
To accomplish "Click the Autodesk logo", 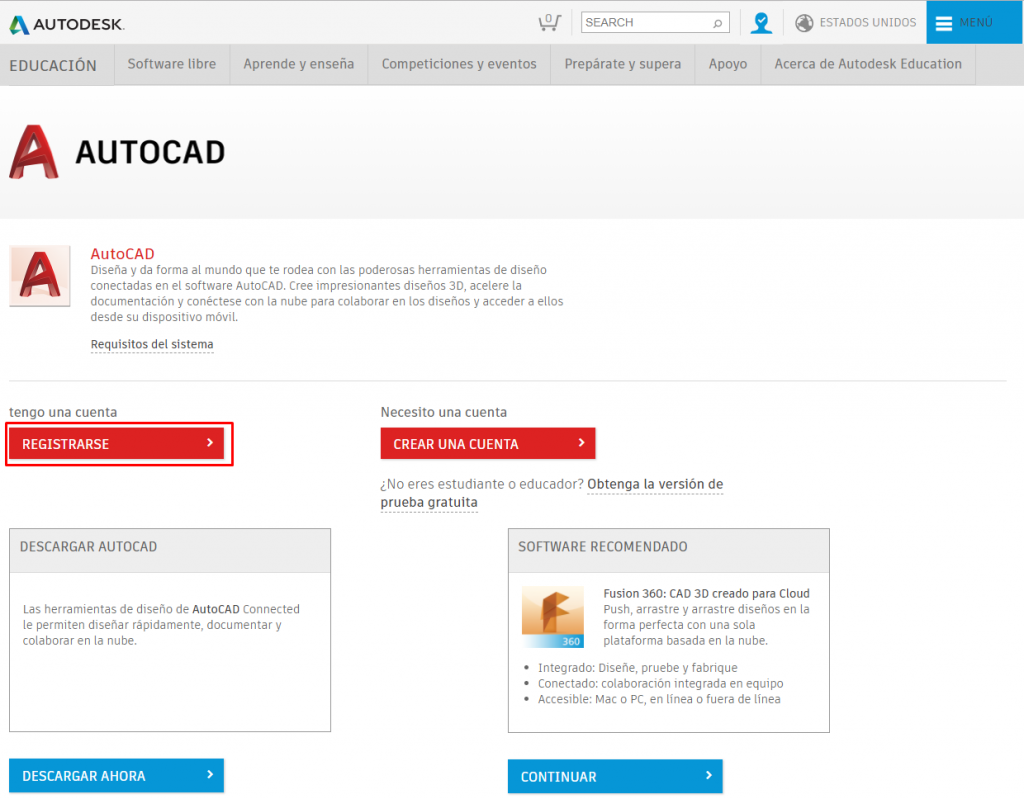I will (x=67, y=24).
